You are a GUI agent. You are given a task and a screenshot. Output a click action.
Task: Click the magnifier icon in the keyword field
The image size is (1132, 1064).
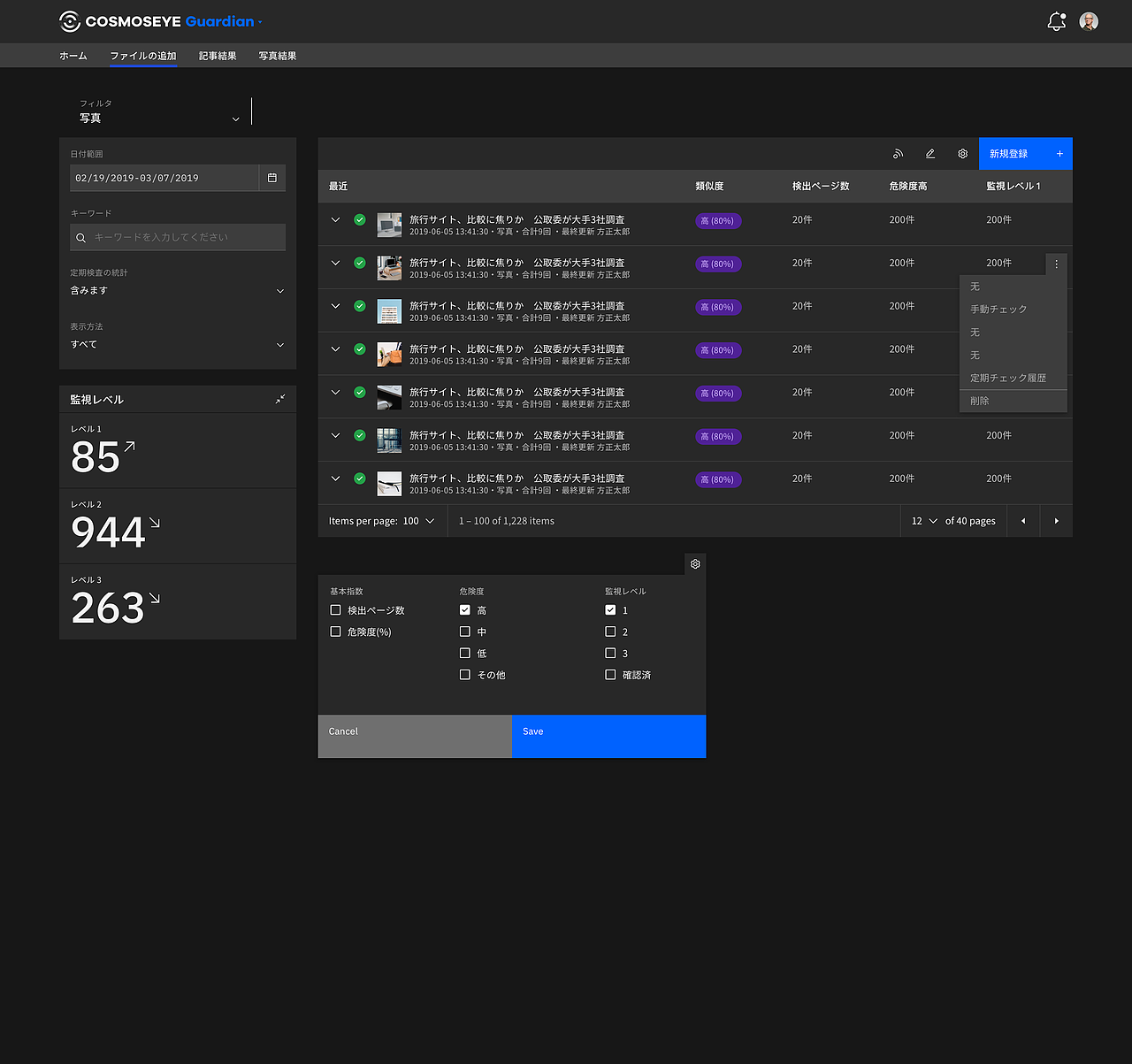click(81, 237)
